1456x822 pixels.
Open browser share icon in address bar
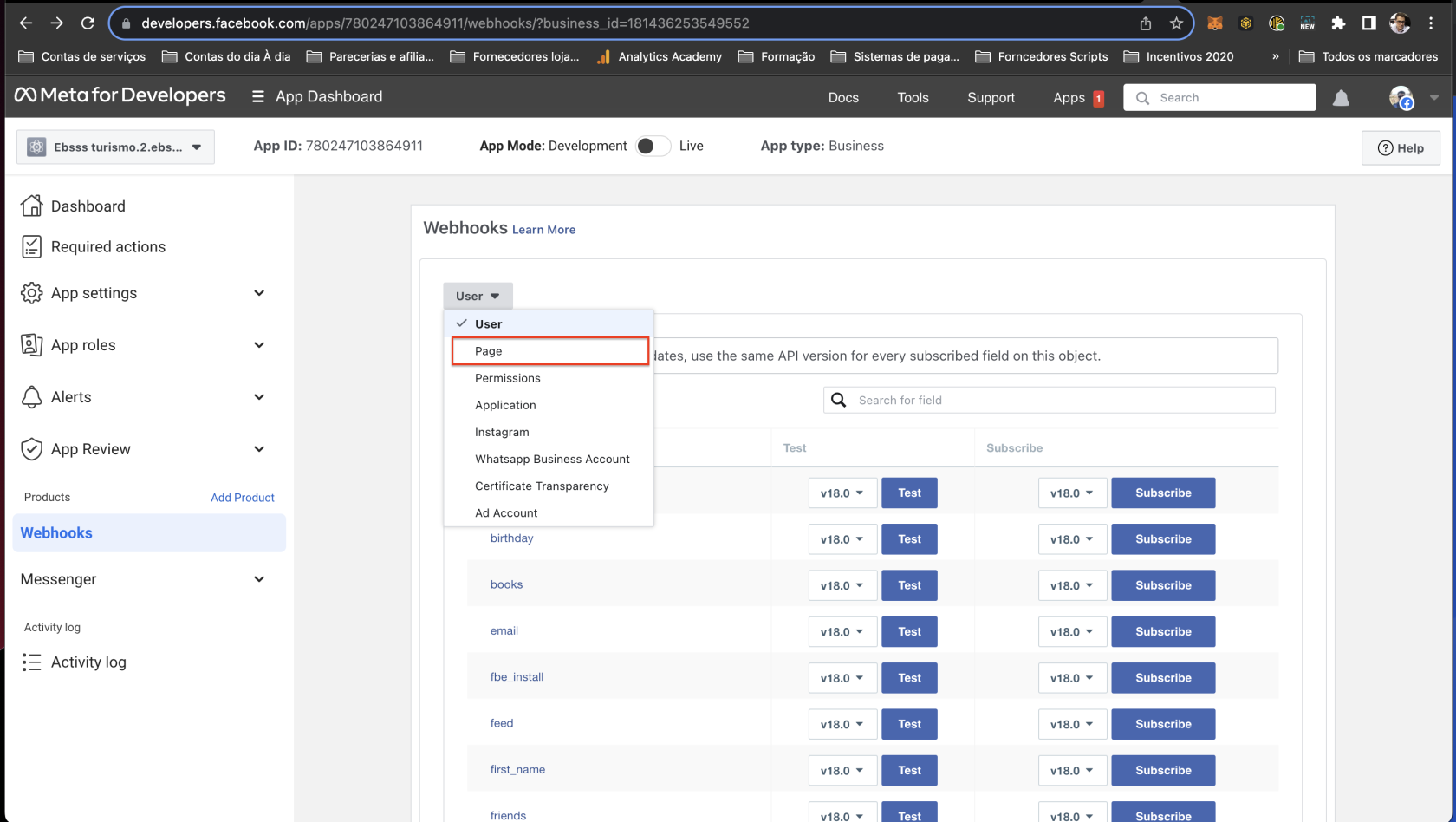point(1146,23)
